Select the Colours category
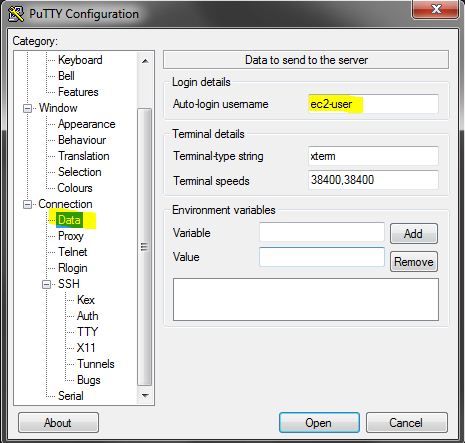Viewport: 465px width, 443px height. pyautogui.click(x=75, y=188)
